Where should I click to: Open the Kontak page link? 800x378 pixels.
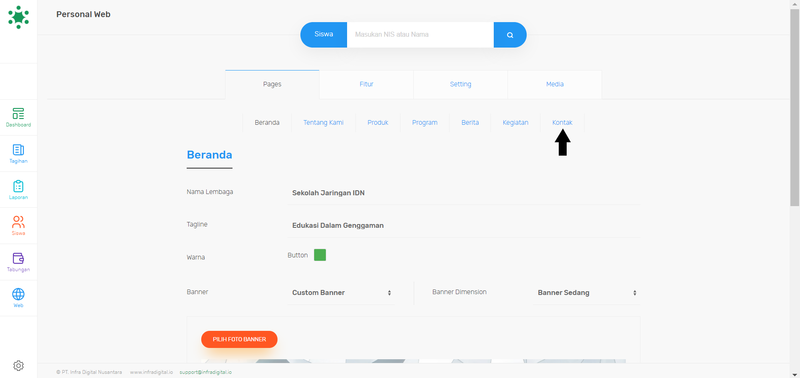tap(562, 122)
